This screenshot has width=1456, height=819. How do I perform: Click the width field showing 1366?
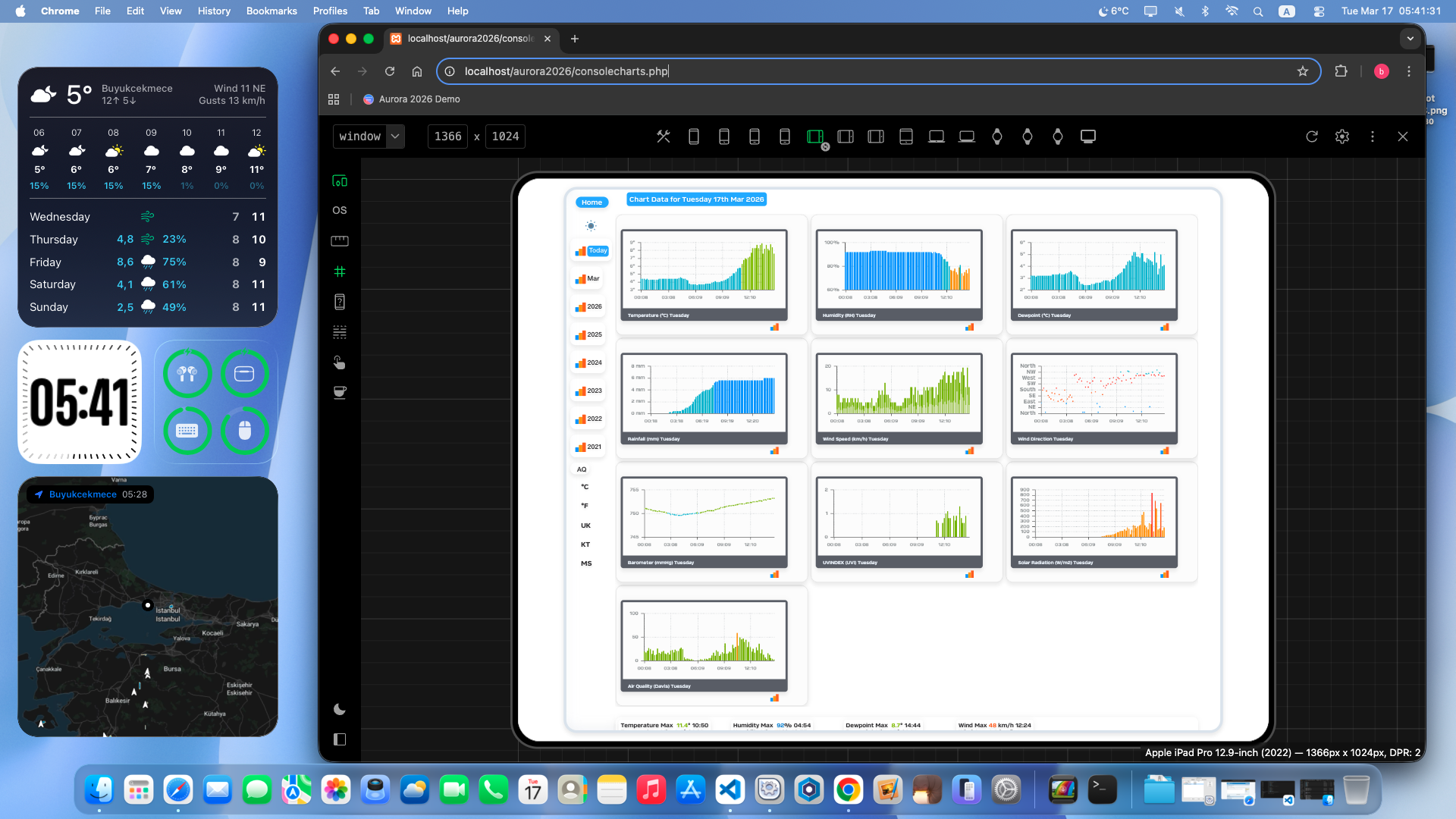tap(447, 136)
